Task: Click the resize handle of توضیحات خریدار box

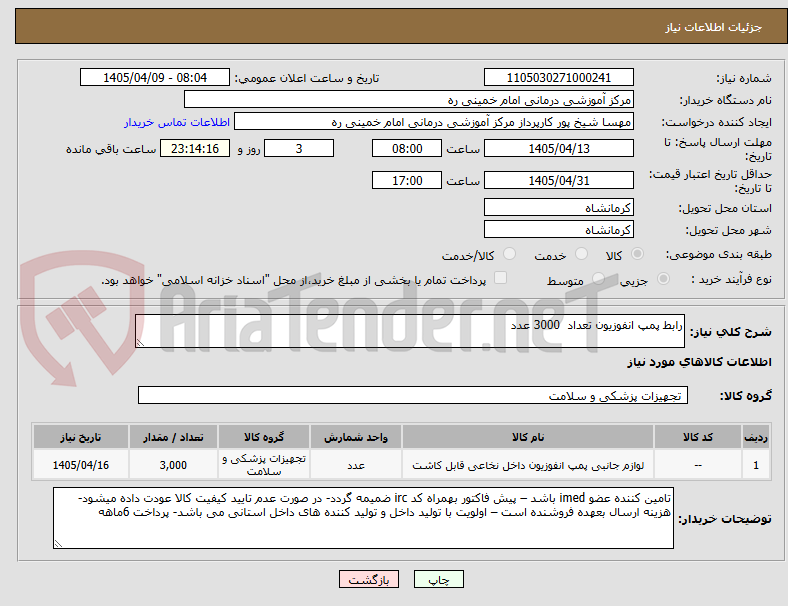Action: (x=58, y=543)
